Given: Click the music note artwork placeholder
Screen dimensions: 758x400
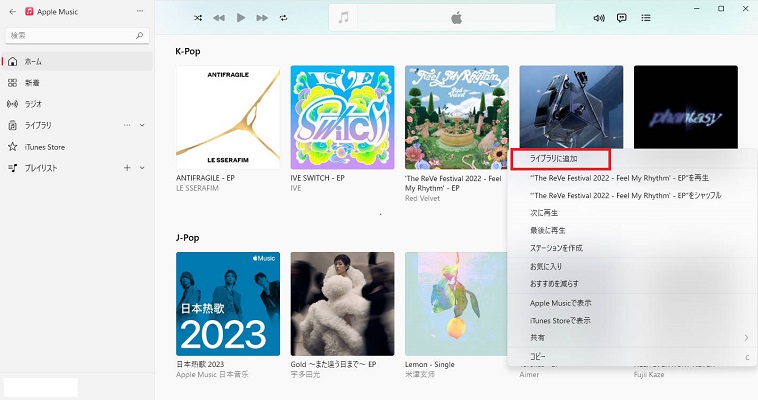Looking at the screenshot, I should pos(343,18).
